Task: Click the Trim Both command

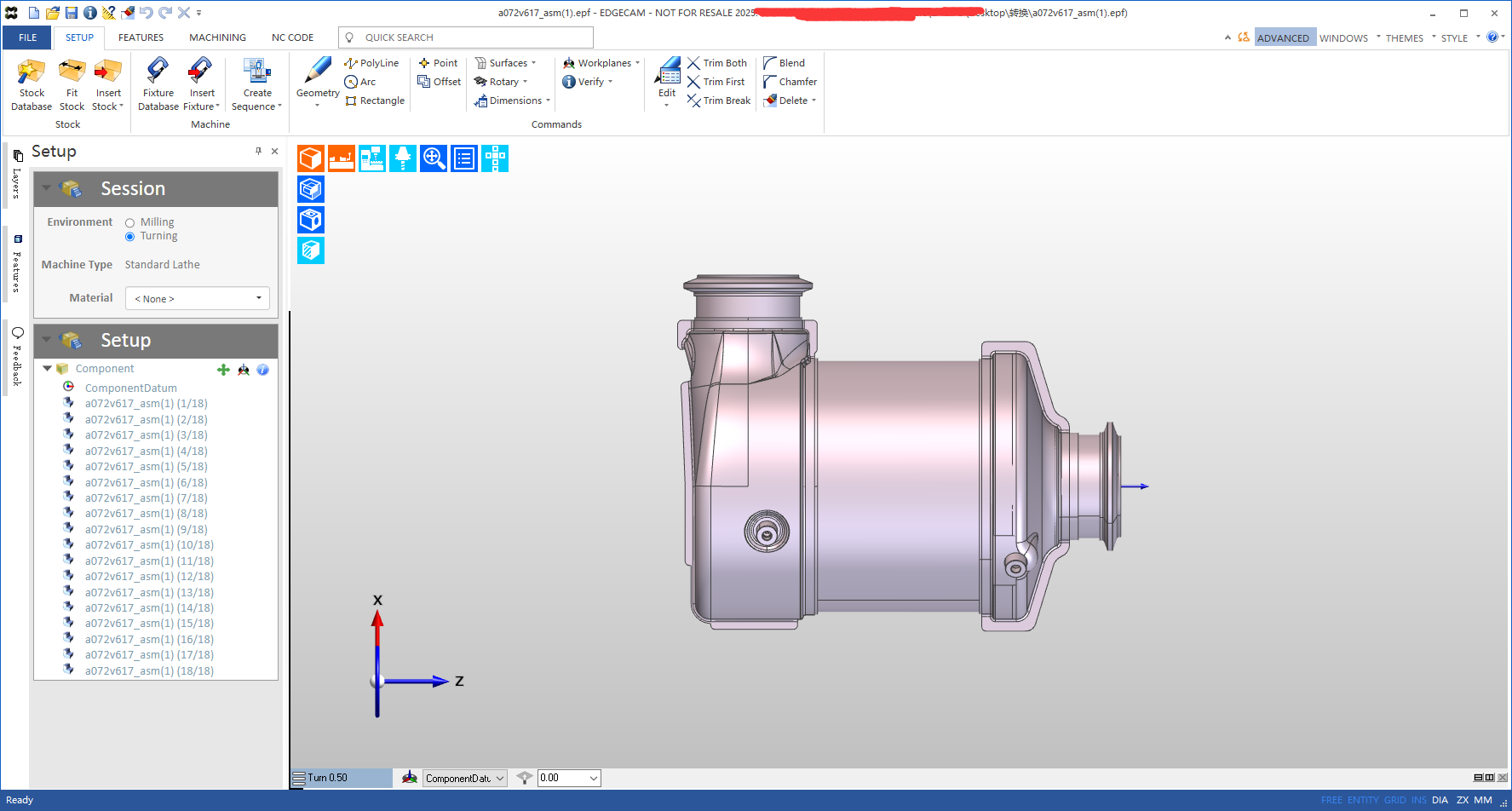Action: [x=718, y=62]
